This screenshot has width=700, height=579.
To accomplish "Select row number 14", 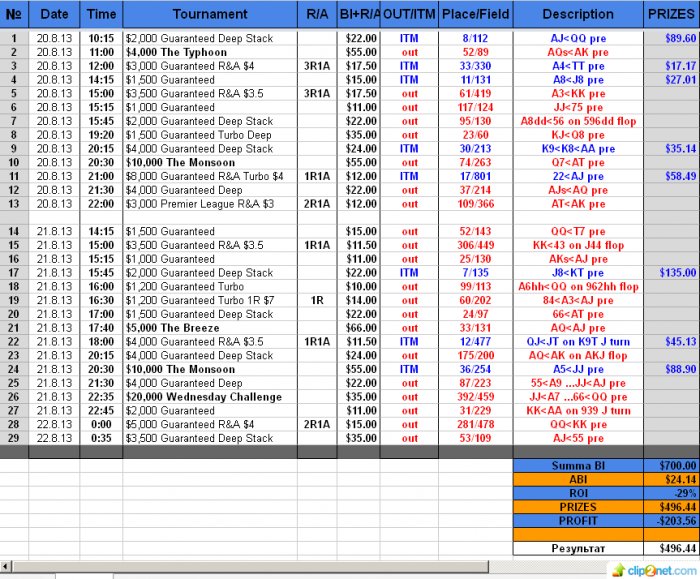I will [14, 231].
